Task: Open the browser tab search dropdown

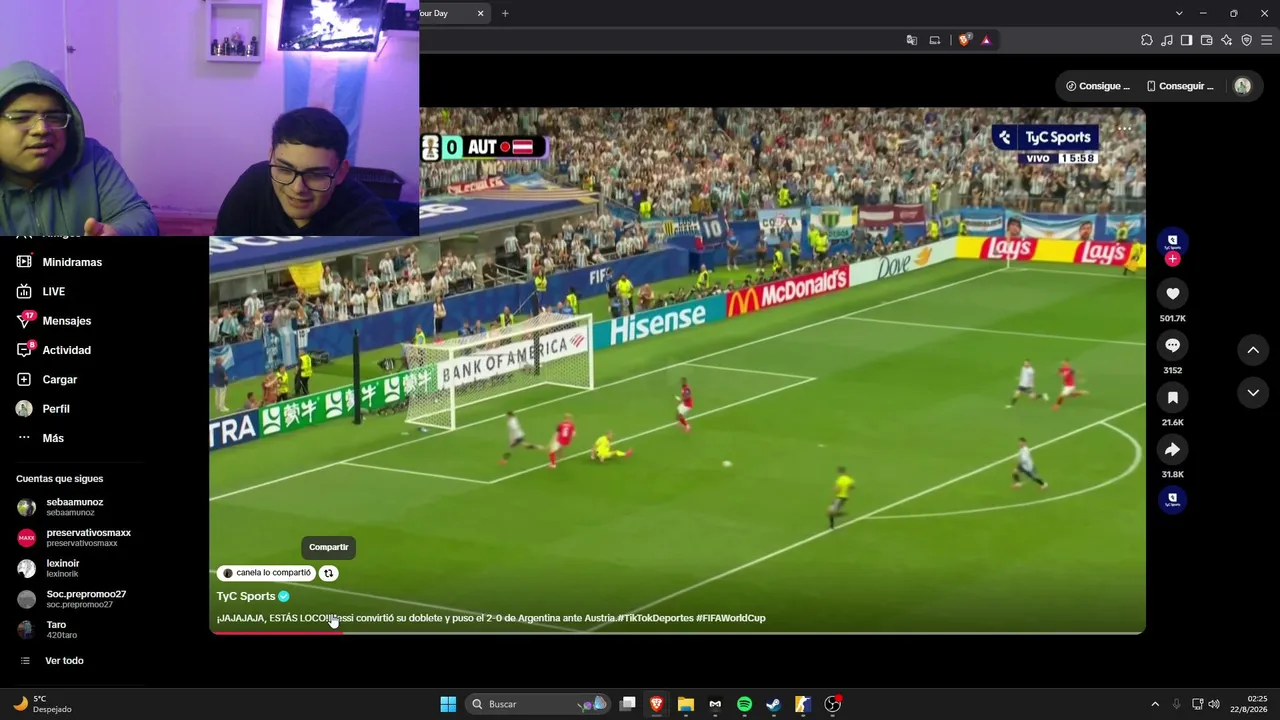Action: click(x=1179, y=13)
